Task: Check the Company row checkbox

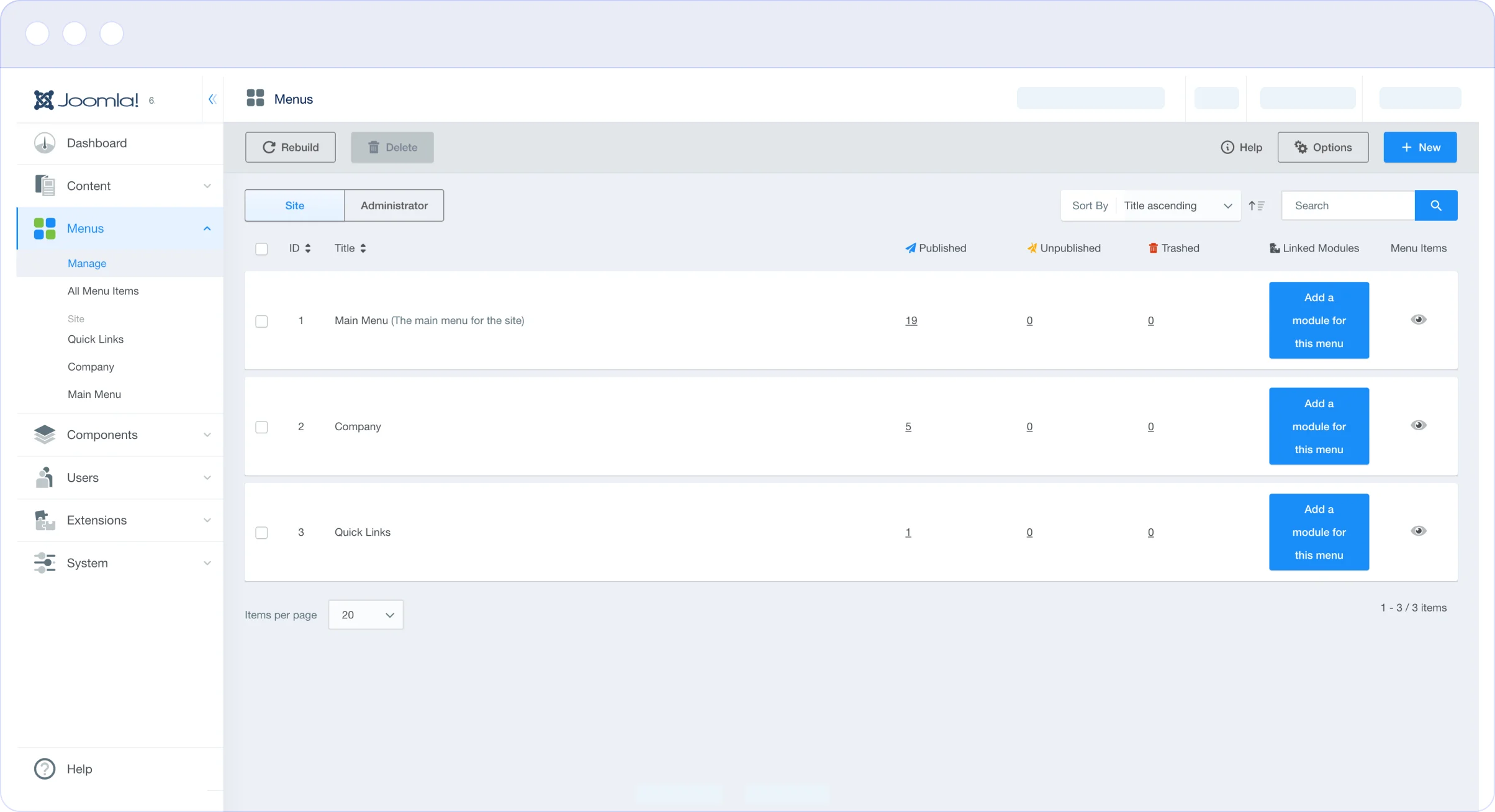Action: 261,427
